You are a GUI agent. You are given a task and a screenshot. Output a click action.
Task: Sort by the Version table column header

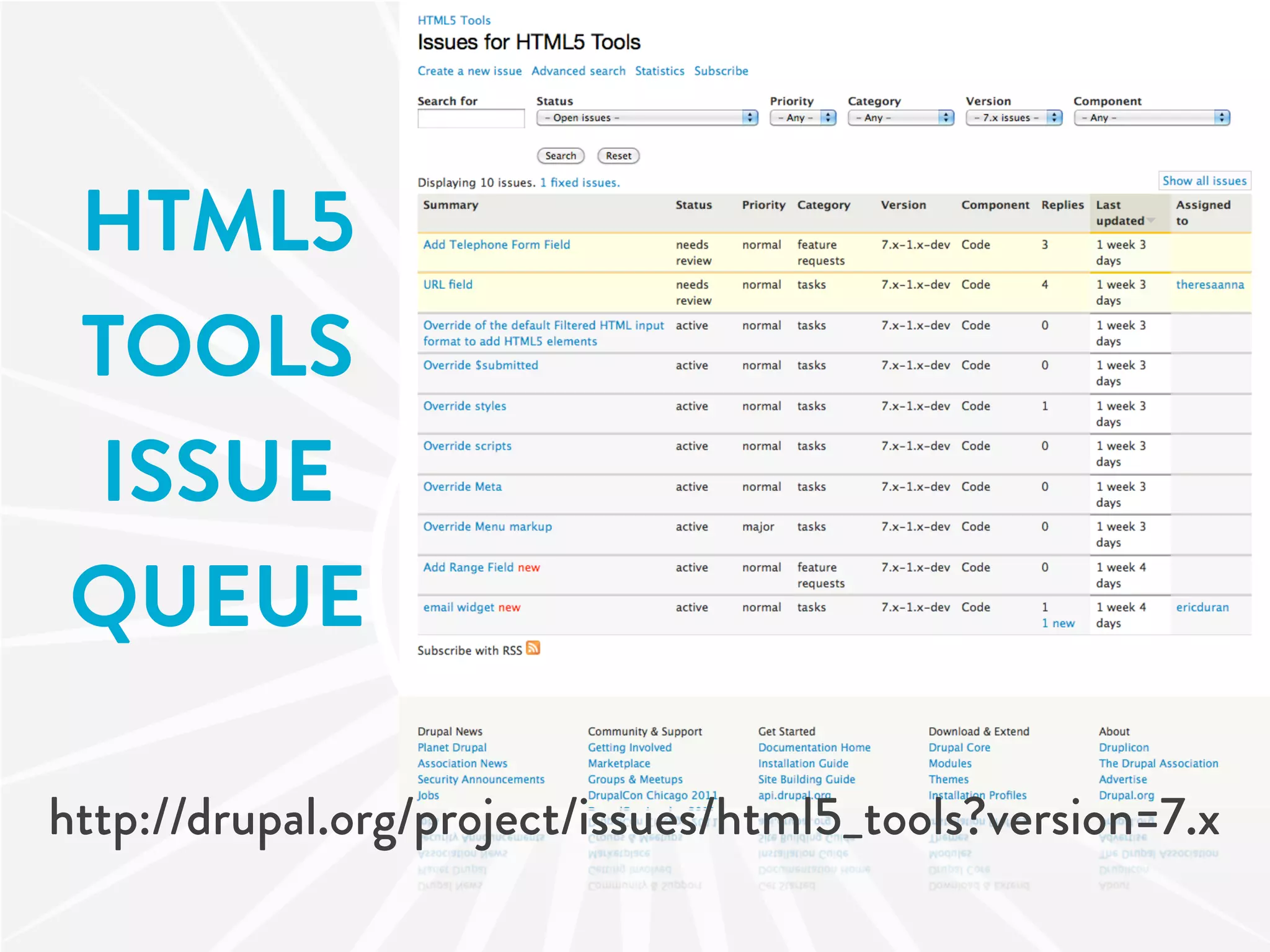[903, 205]
